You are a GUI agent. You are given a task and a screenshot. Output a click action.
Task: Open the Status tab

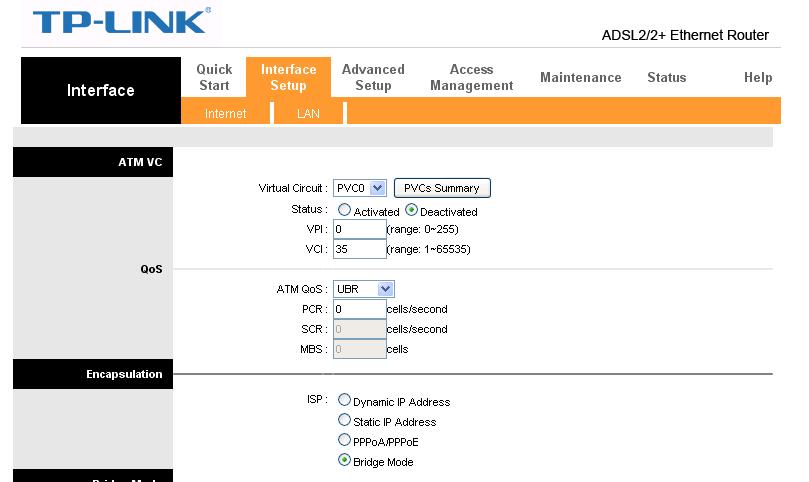tap(666, 77)
